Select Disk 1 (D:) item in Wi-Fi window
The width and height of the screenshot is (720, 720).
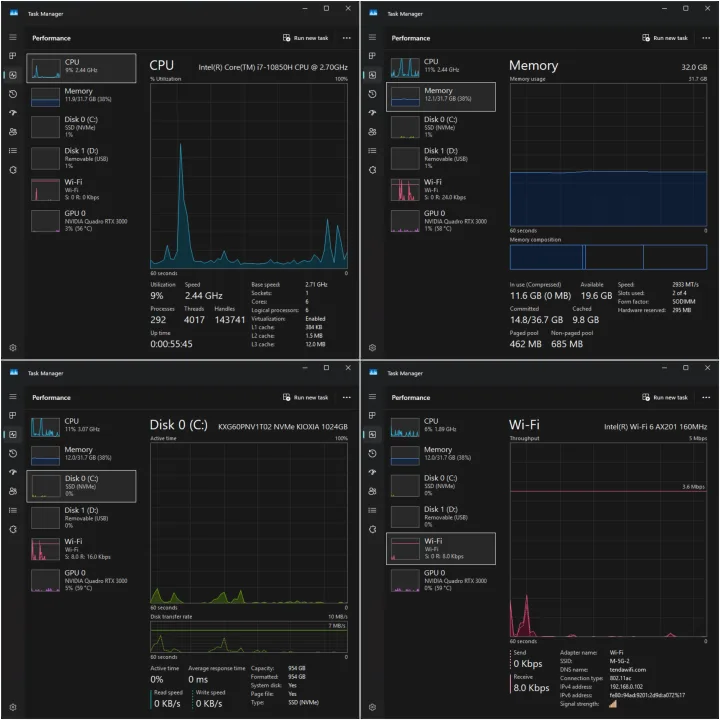pos(441,517)
